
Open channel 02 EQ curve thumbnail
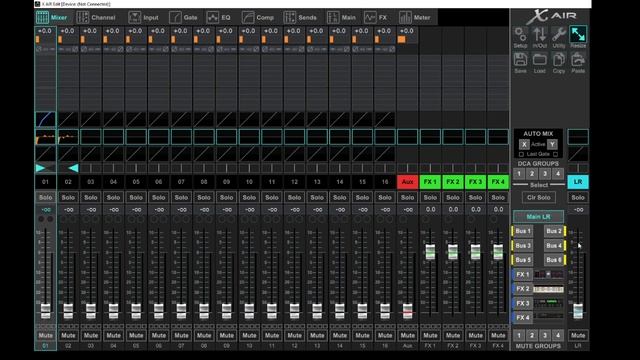coord(68,137)
